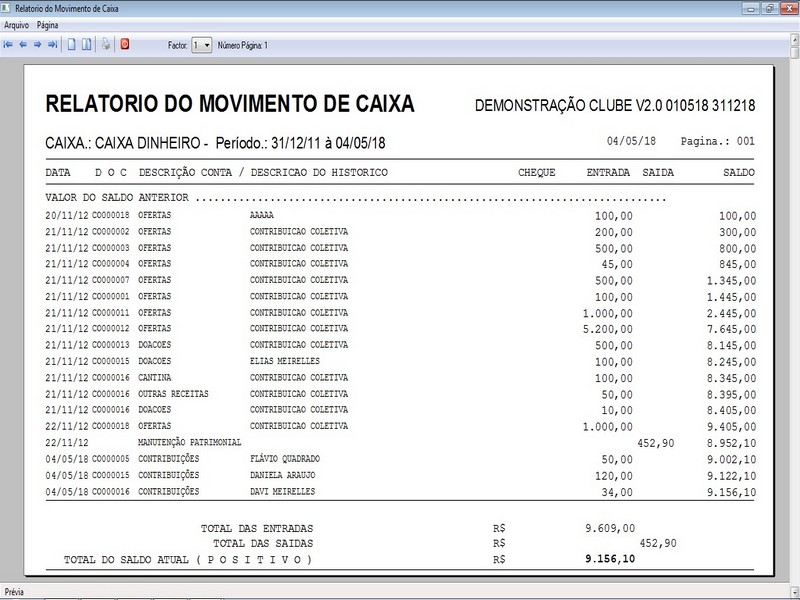Click the DATA column header
The width and height of the screenshot is (800, 600).
point(58,172)
